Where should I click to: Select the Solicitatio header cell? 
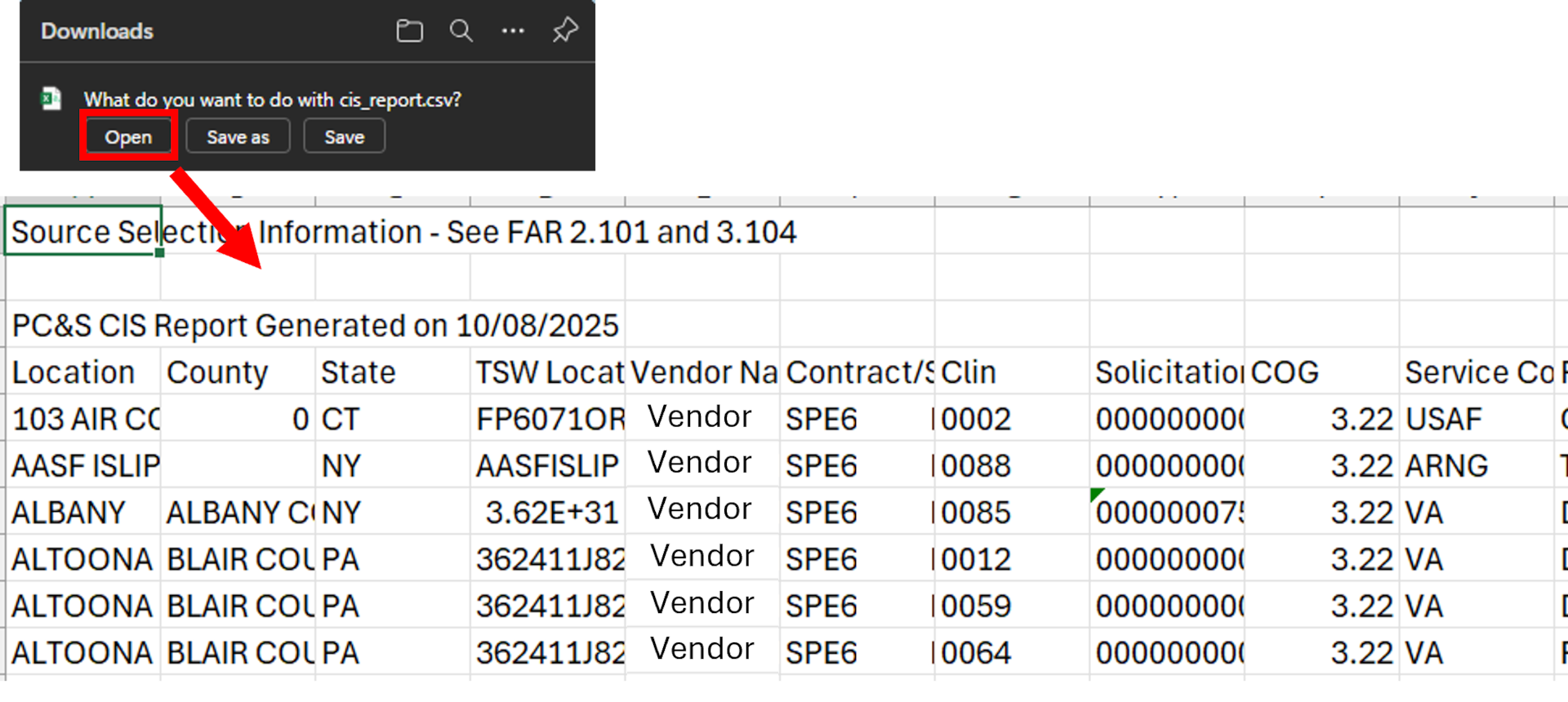(1167, 372)
